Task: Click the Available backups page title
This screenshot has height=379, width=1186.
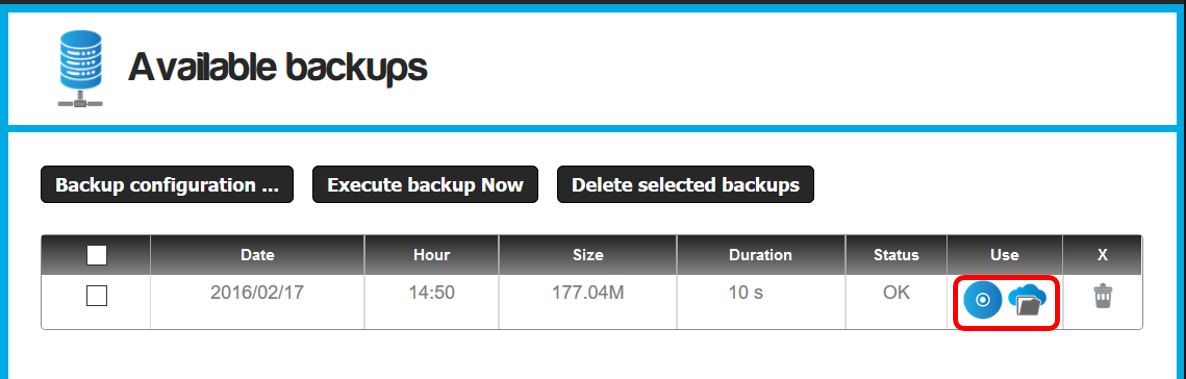Action: (x=278, y=68)
